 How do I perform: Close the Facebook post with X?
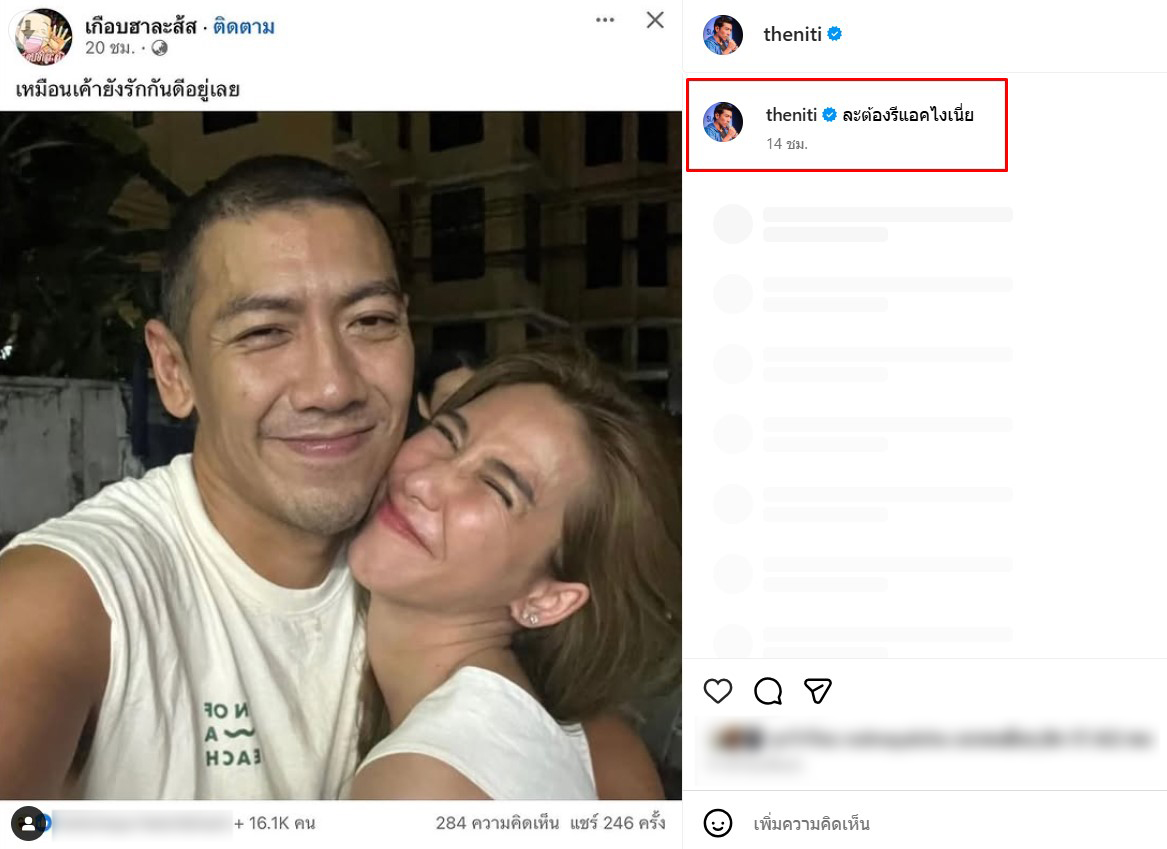(x=655, y=20)
